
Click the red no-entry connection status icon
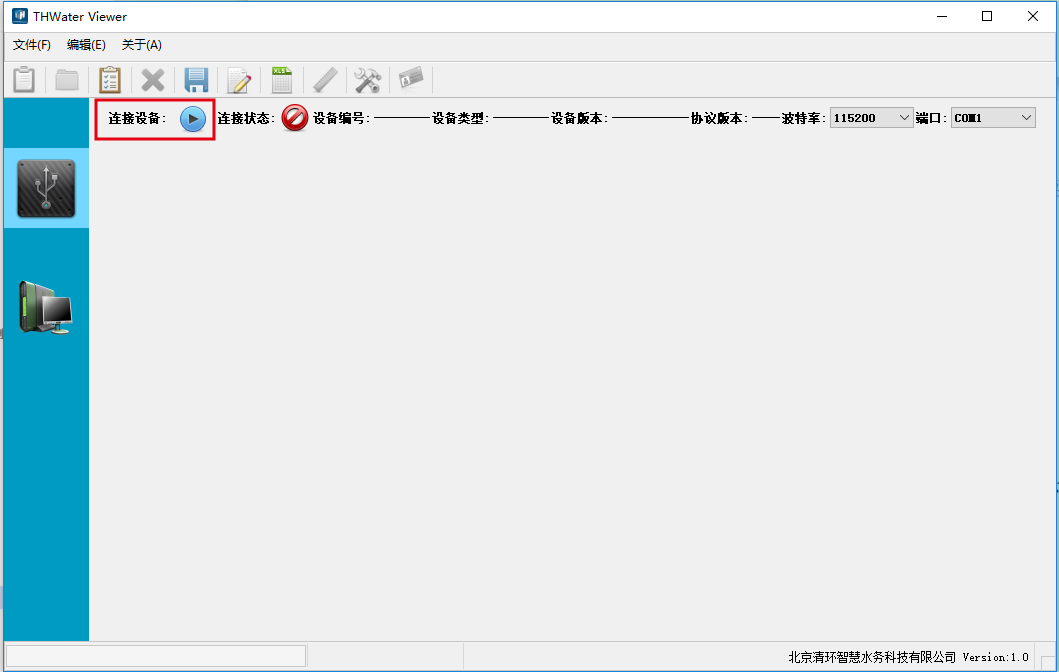coord(294,118)
